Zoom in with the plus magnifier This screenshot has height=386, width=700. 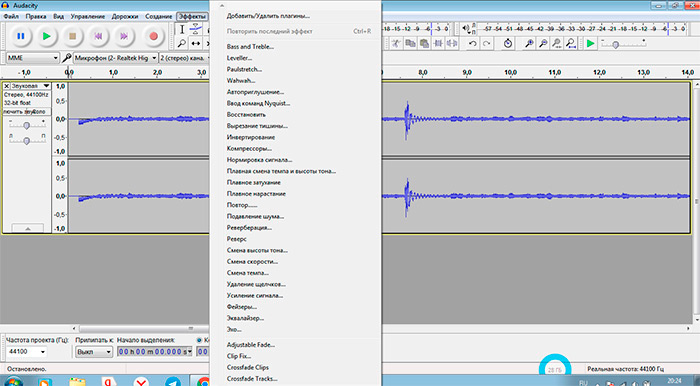pos(529,43)
